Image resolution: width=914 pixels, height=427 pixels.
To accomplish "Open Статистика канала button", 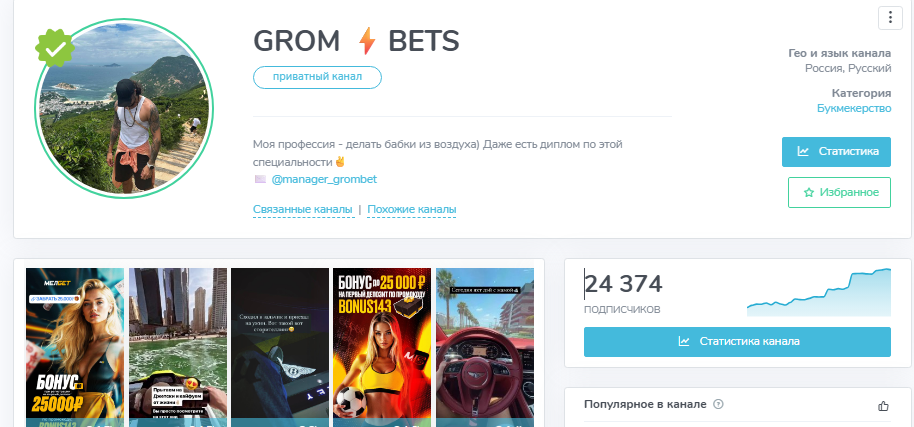I will pyautogui.click(x=737, y=342).
